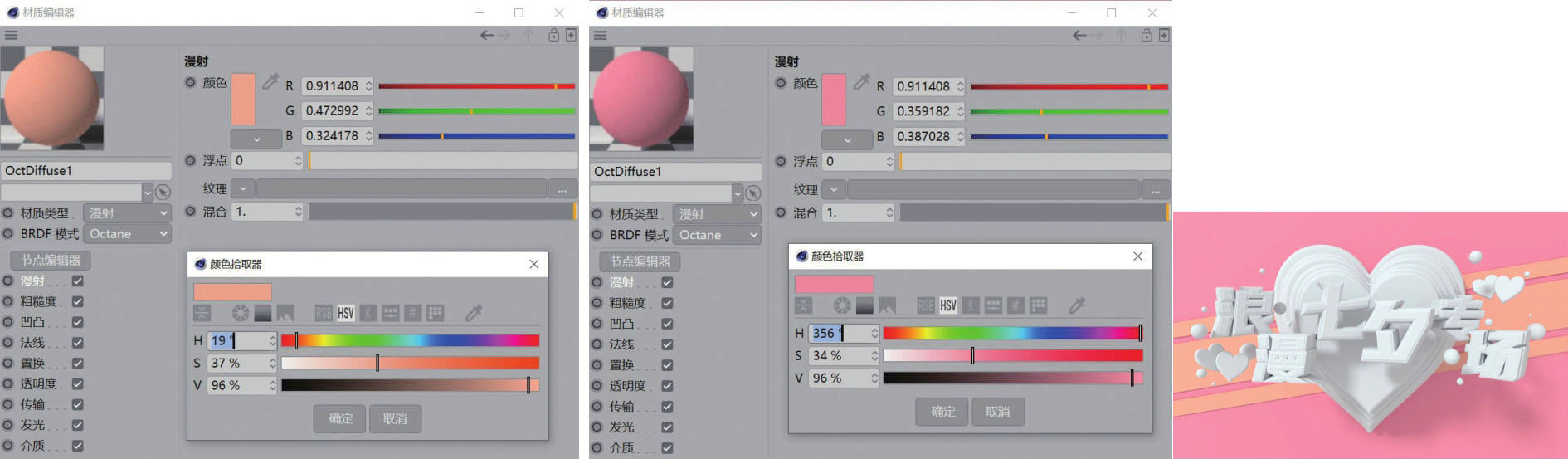Toggle the 发光 checkbox in the right editor

667,427
